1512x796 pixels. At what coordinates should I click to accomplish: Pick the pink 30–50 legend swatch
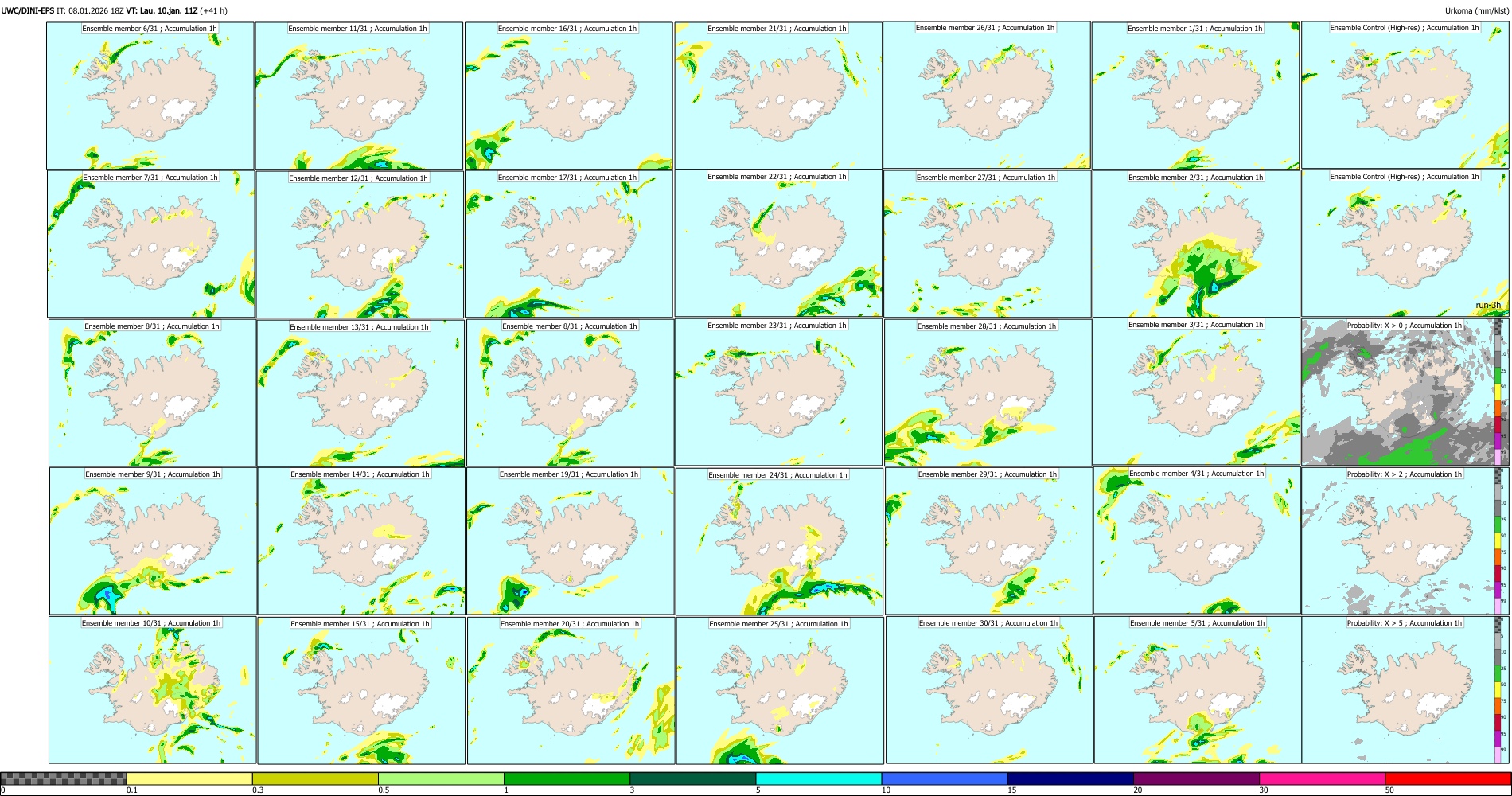point(1322,778)
